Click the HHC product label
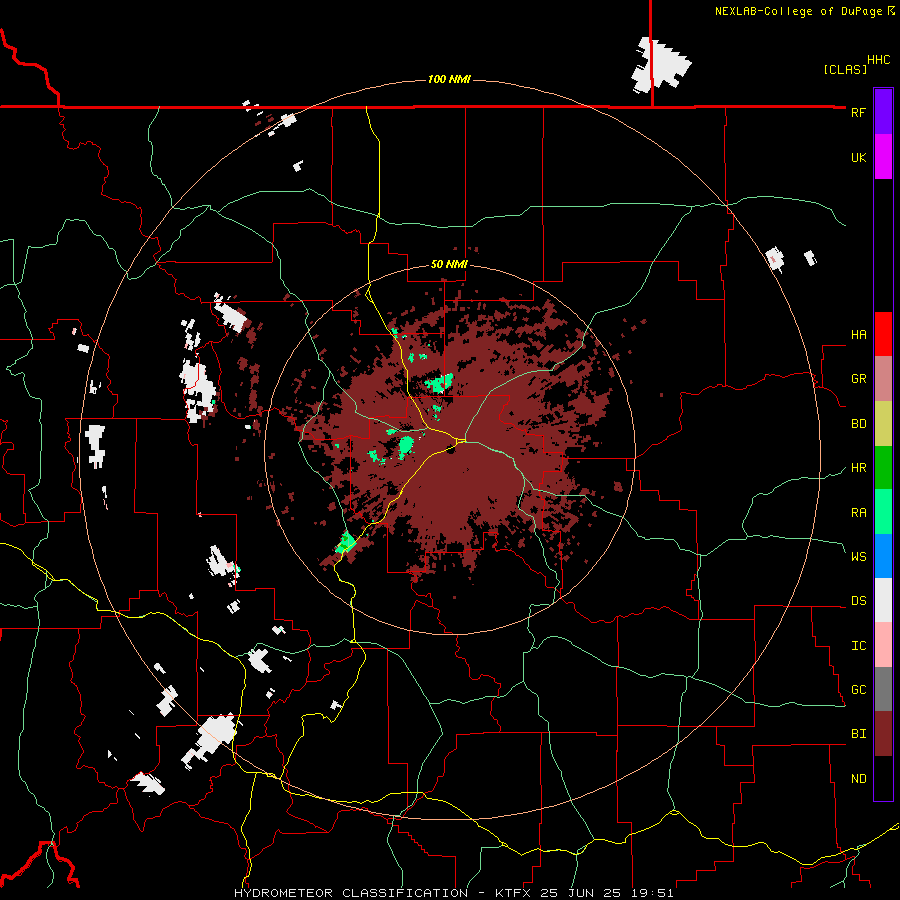Image resolution: width=900 pixels, height=900 pixels. point(878,60)
